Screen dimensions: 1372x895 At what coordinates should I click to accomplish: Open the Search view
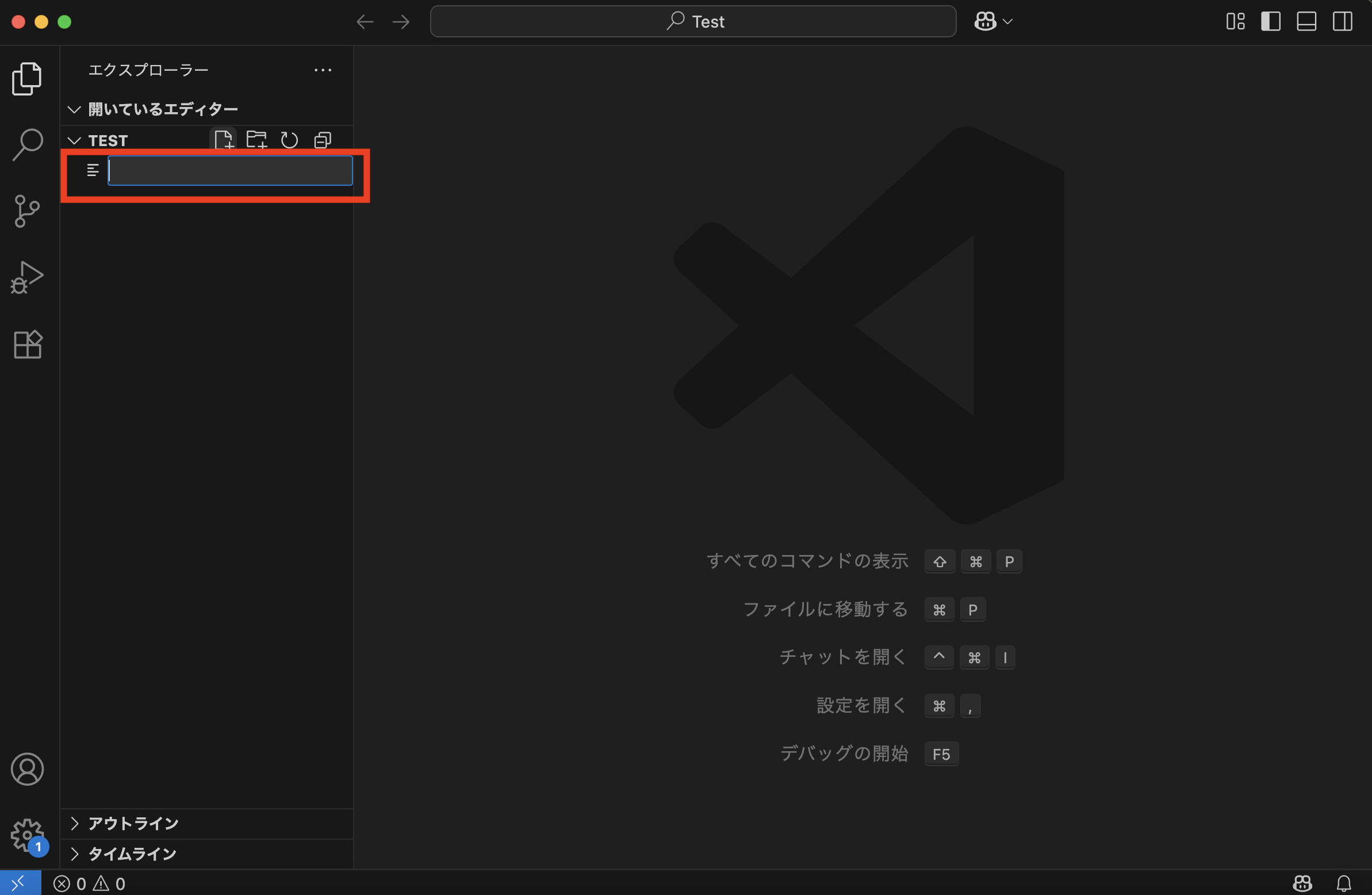26,144
